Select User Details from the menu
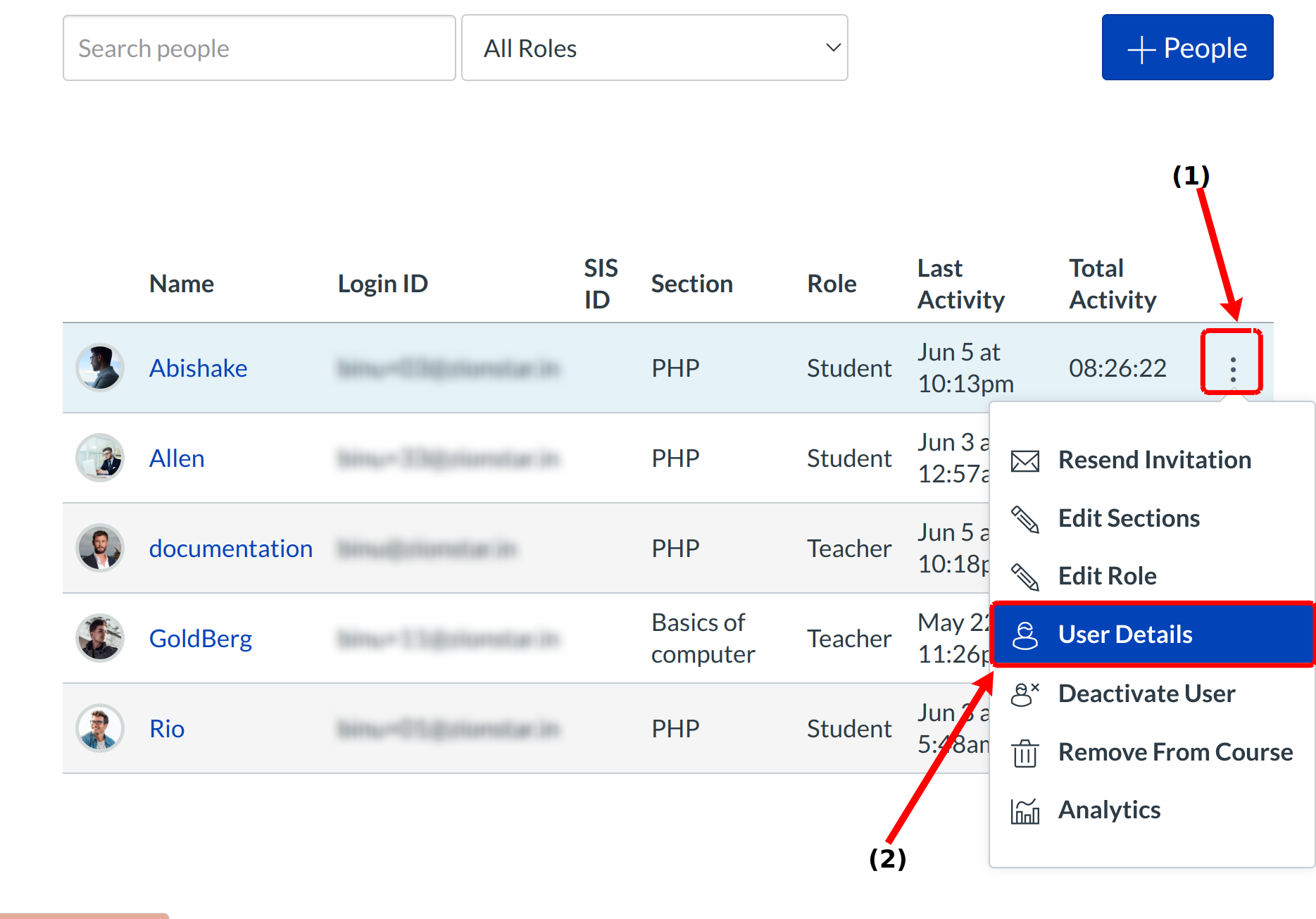1316x919 pixels. click(x=1124, y=634)
